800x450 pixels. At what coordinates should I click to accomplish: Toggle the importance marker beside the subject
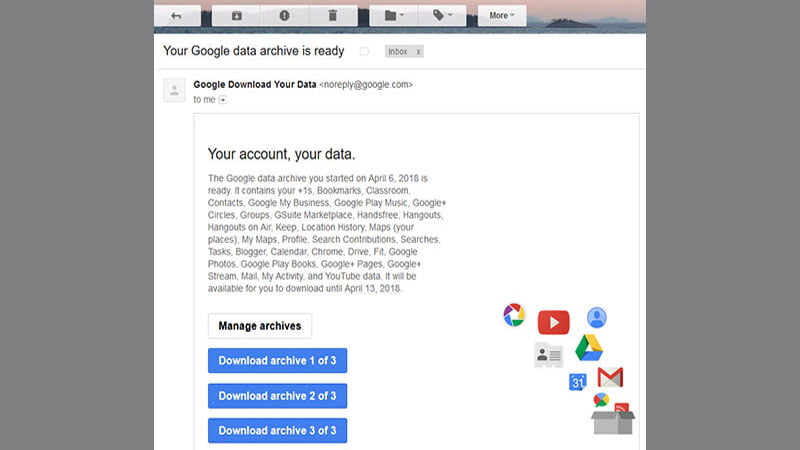coord(365,51)
